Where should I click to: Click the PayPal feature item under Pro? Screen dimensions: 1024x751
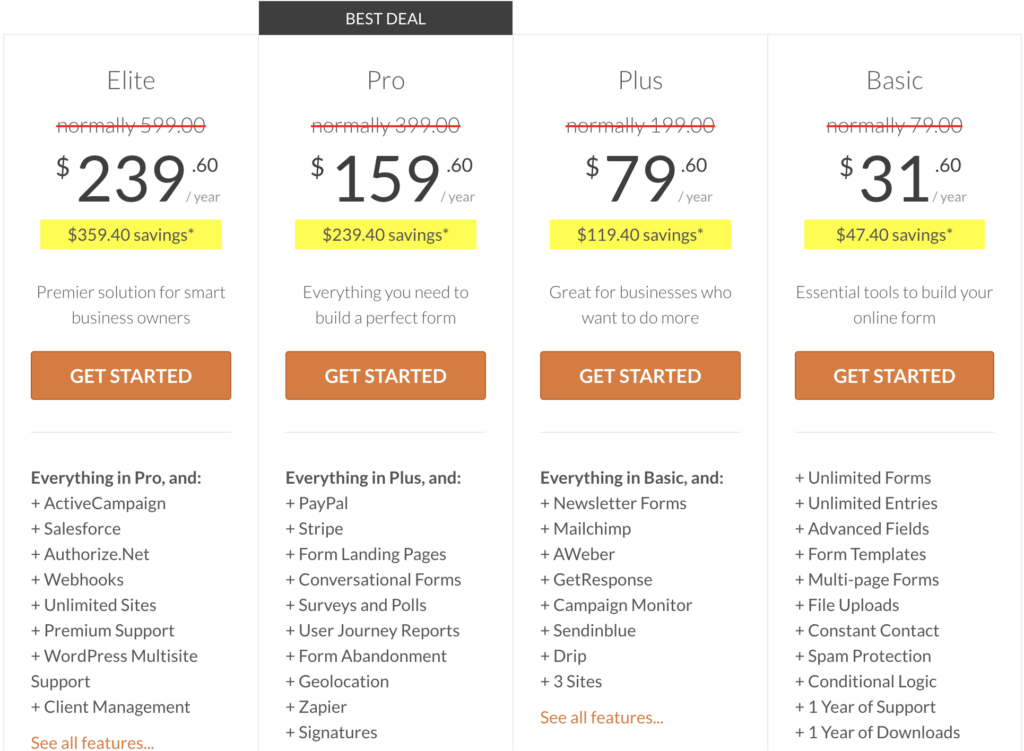click(316, 503)
